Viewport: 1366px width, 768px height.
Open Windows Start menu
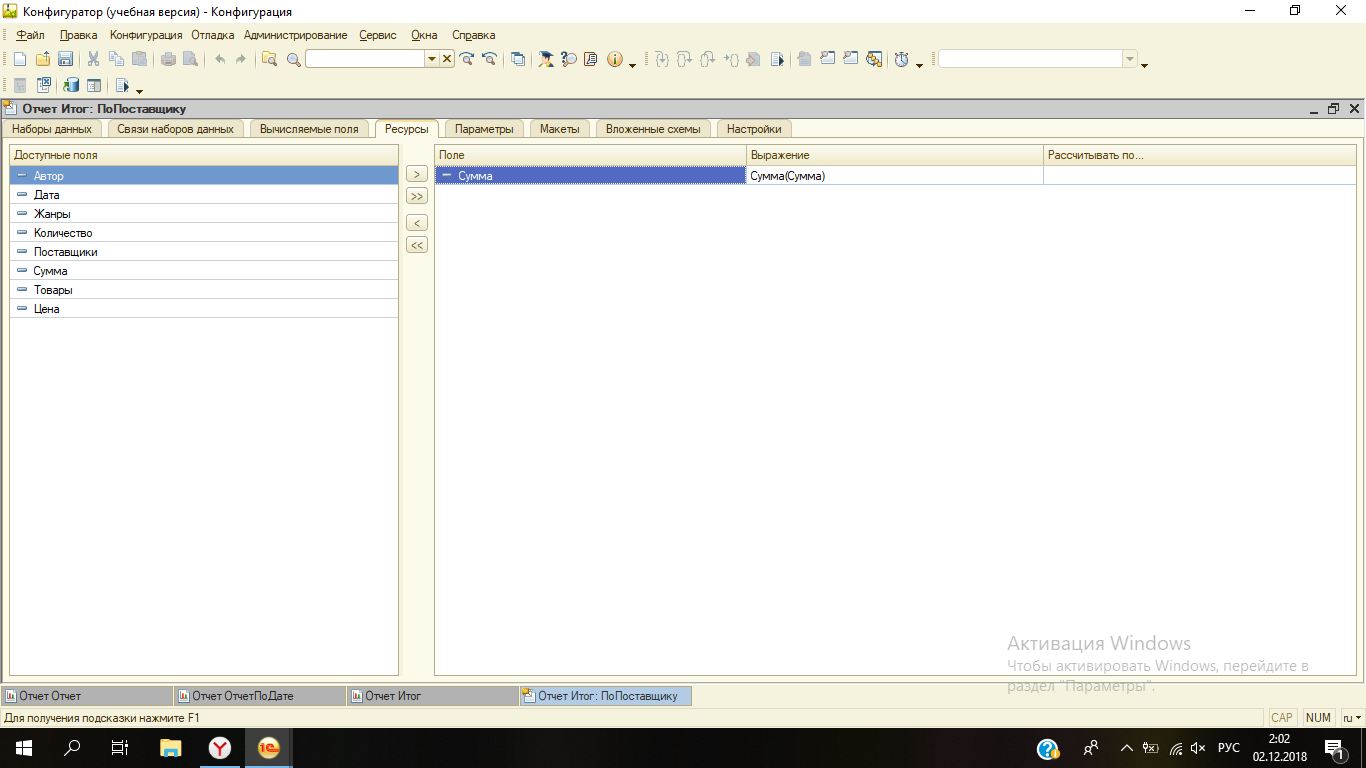tap(23, 748)
